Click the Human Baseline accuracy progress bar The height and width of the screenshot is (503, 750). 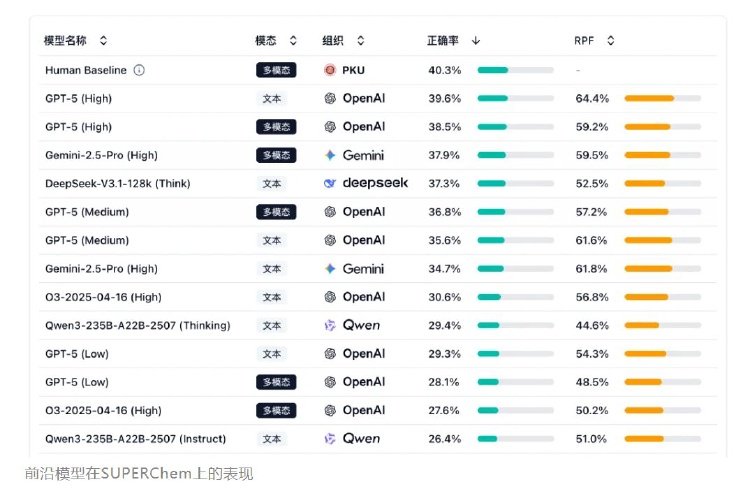pos(515,70)
